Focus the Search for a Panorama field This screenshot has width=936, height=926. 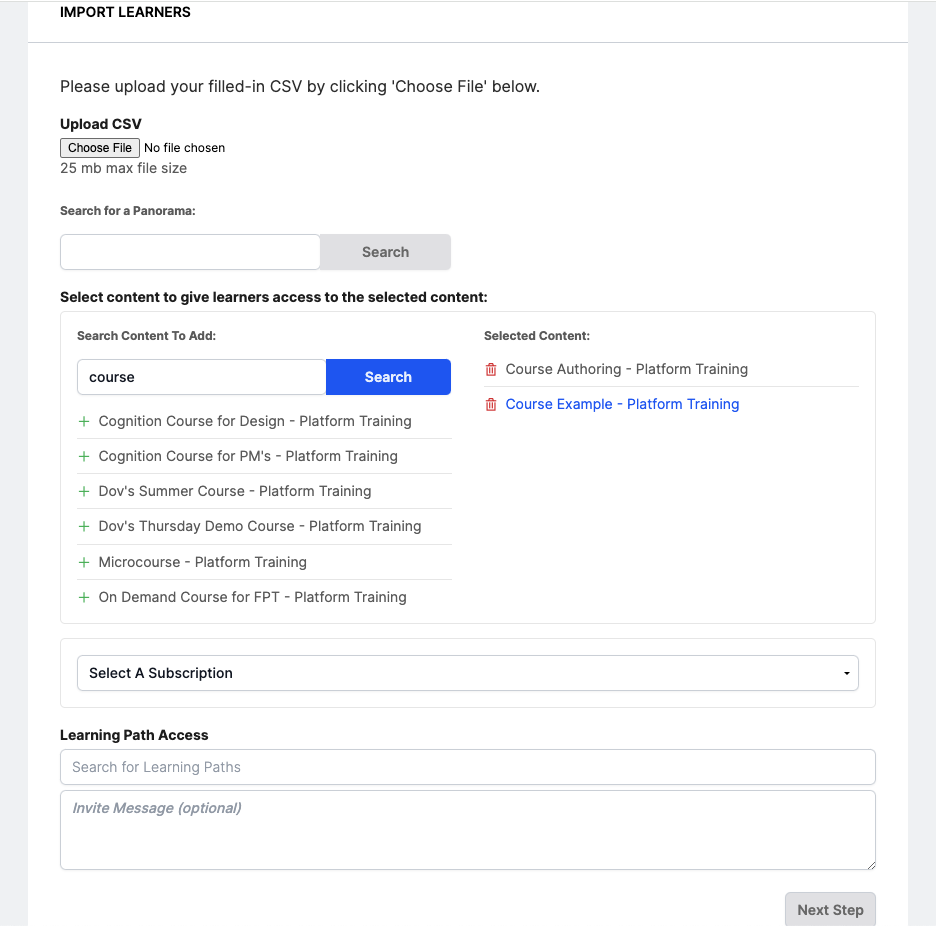[190, 252]
